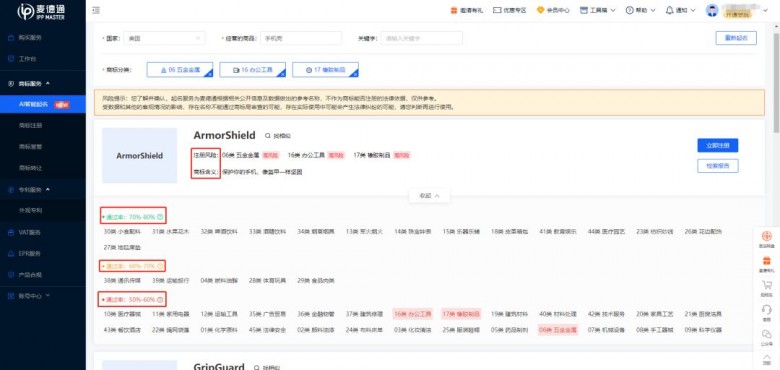Click the user avatar in the header

[712, 10]
